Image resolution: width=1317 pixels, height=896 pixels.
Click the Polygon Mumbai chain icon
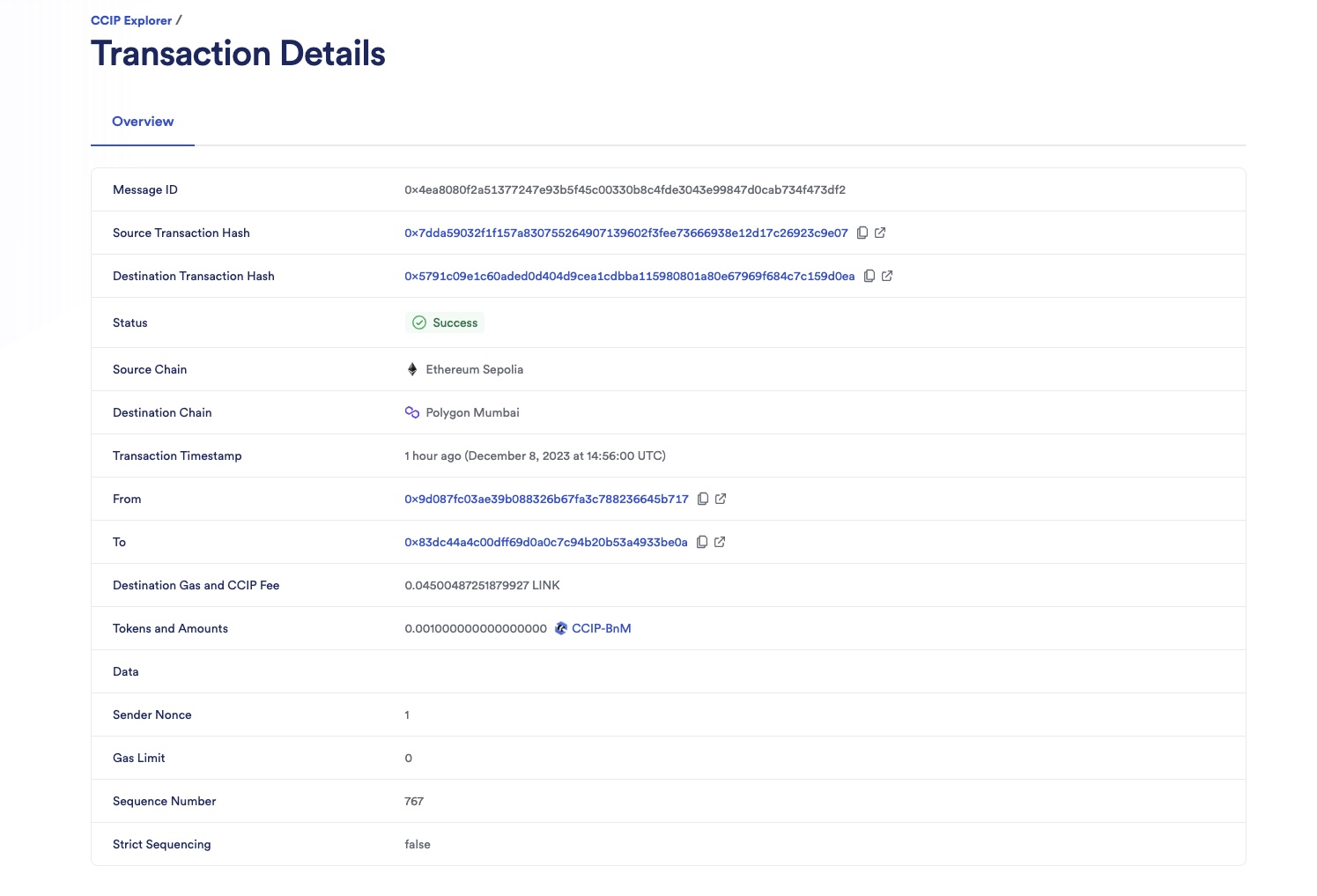(411, 412)
